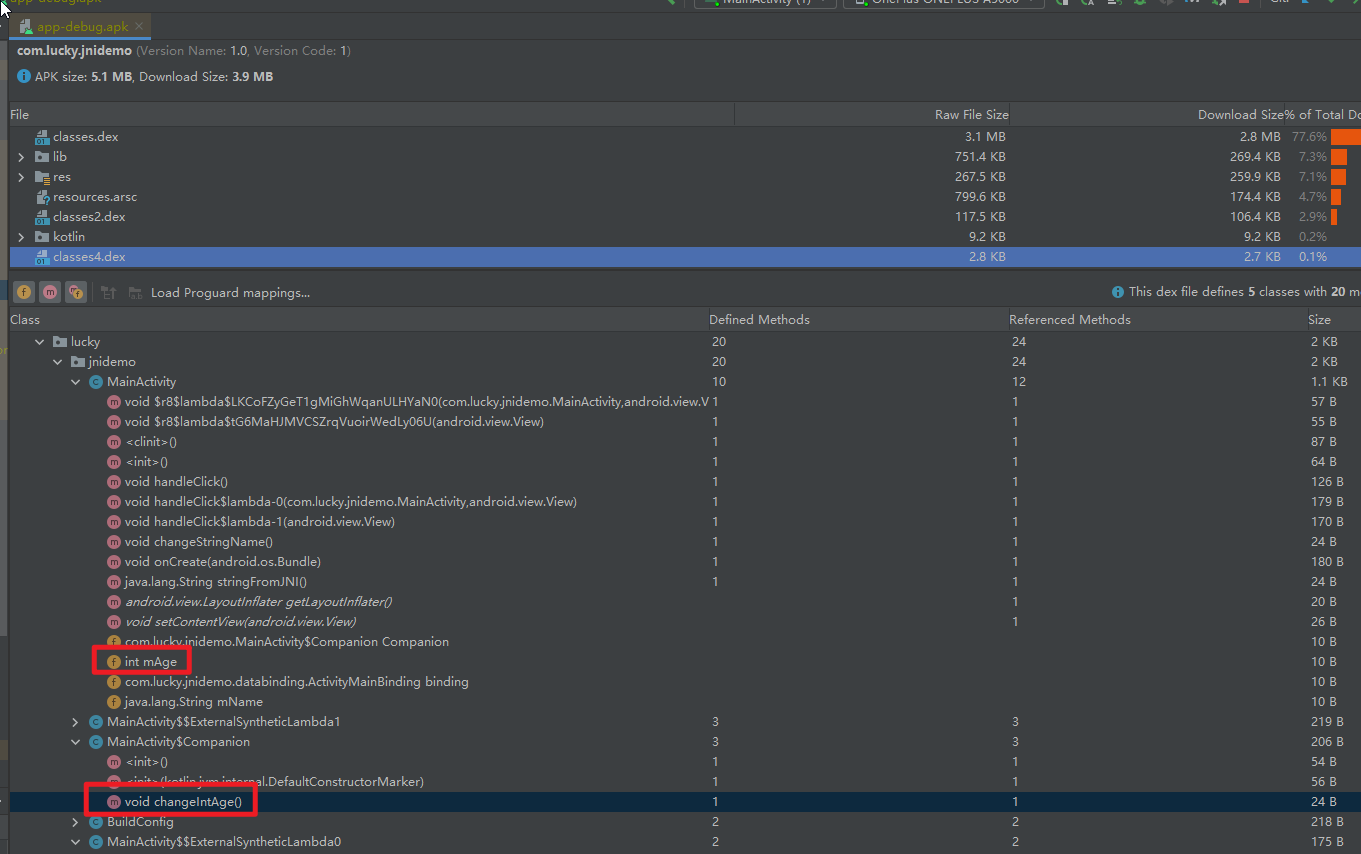Image resolution: width=1361 pixels, height=854 pixels.
Task: Click method icon beside onCreate(android.os.Bundle)
Action: [114, 562]
